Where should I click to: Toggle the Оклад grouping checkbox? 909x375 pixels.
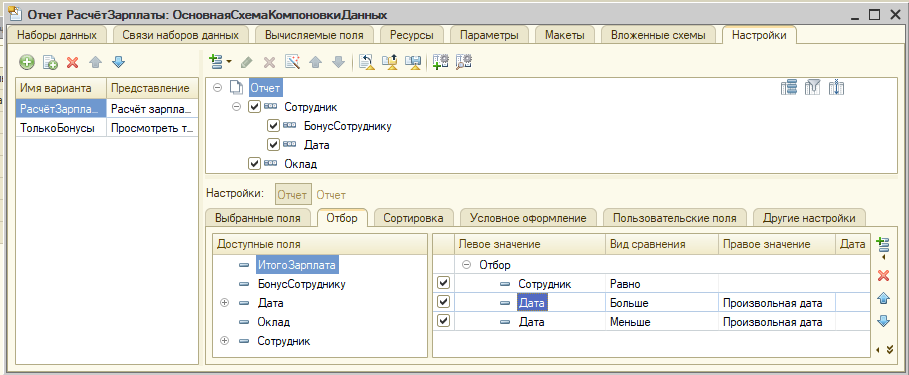click(254, 164)
